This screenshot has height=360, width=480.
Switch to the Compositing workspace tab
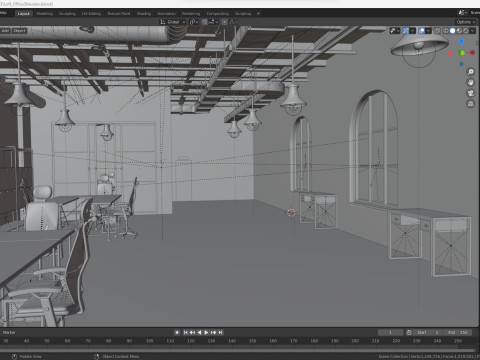coord(218,14)
